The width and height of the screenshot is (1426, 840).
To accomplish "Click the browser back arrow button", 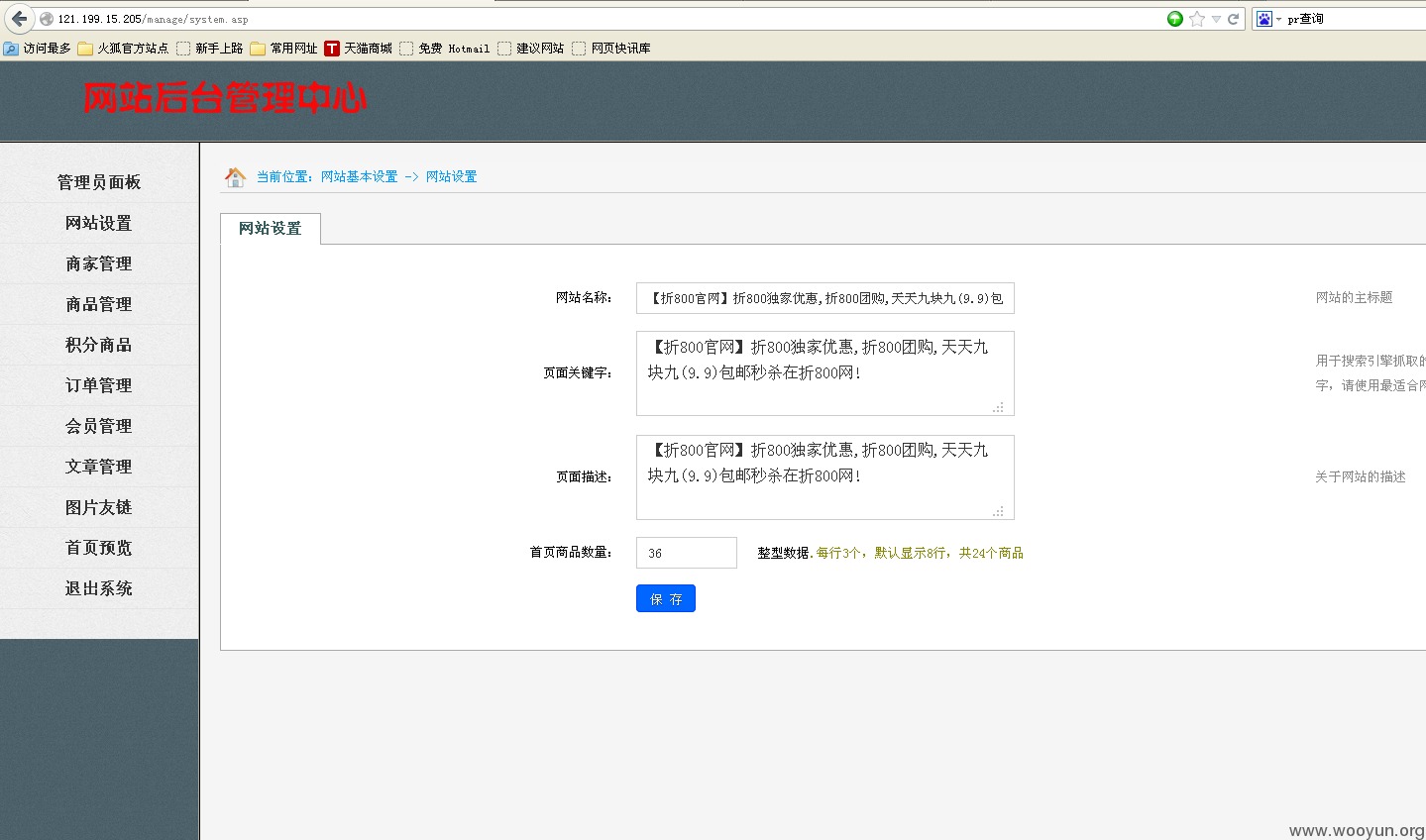I will tap(19, 19).
